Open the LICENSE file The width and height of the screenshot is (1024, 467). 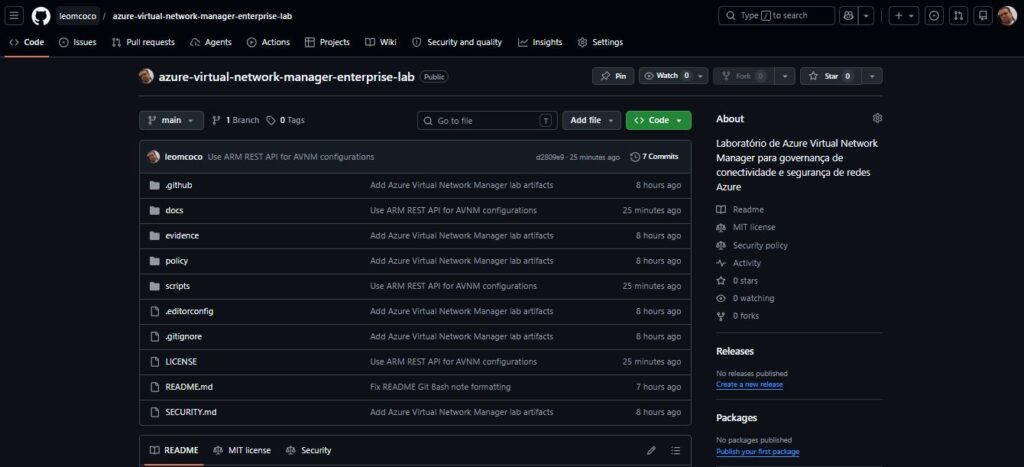[181, 361]
